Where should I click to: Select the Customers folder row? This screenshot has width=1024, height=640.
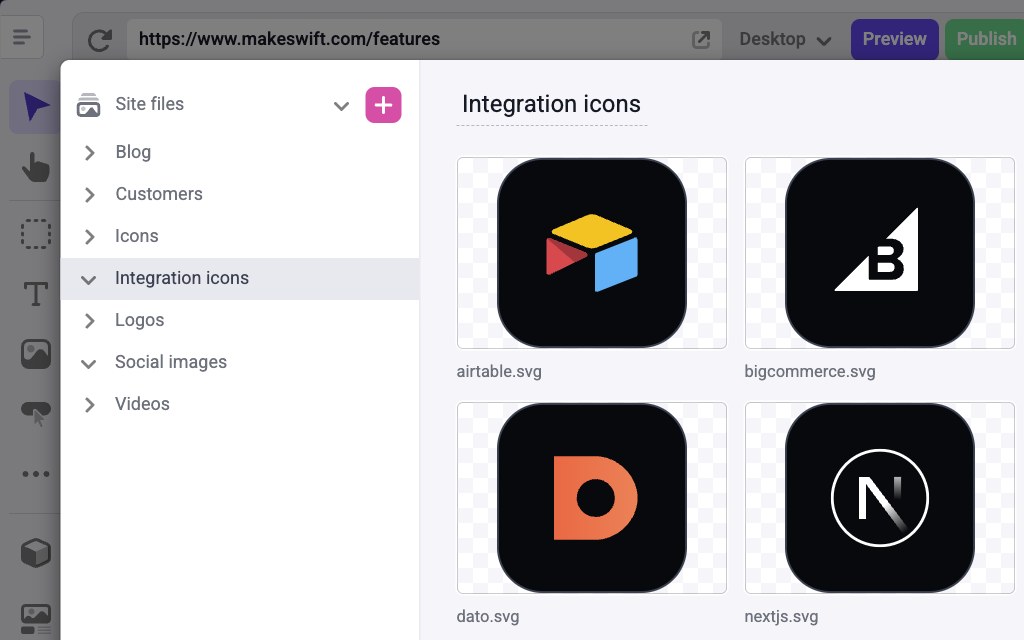point(240,194)
